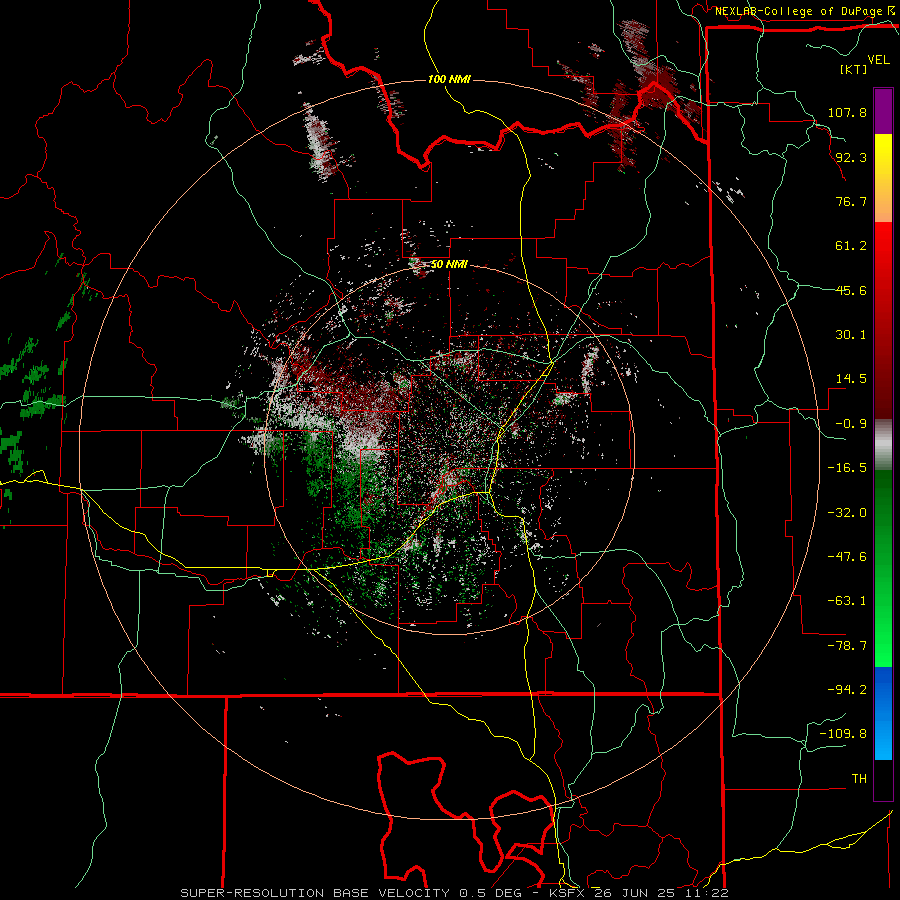Click the 30.1 value on velocity scale

click(851, 335)
